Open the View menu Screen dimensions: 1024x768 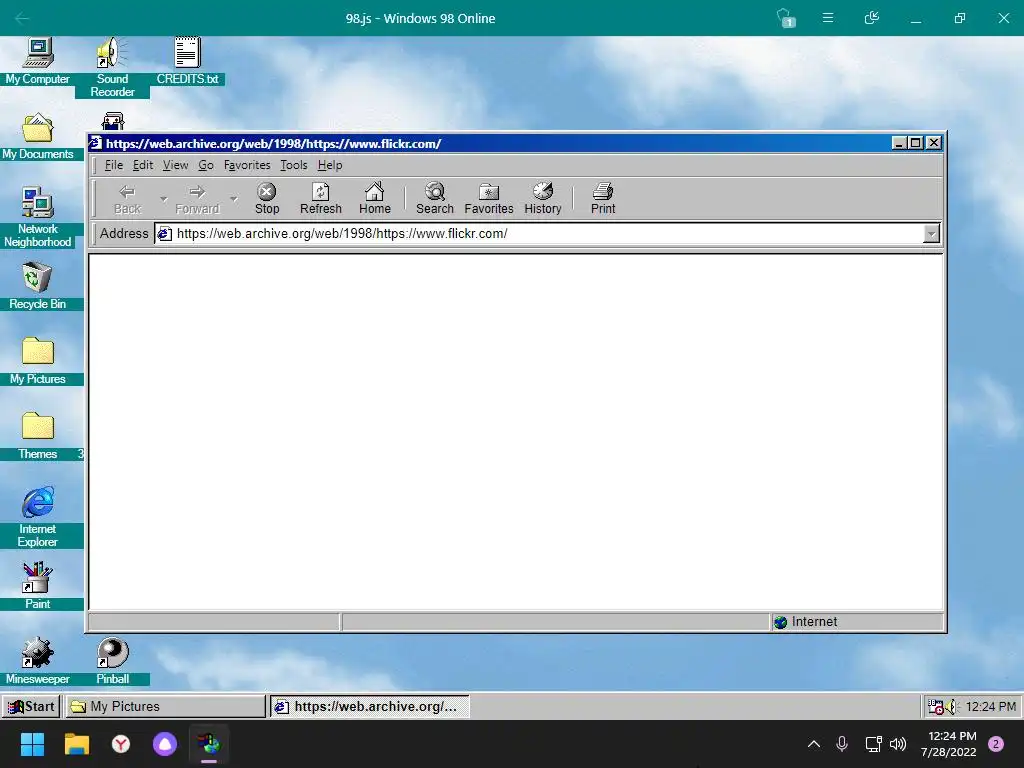pyautogui.click(x=175, y=165)
